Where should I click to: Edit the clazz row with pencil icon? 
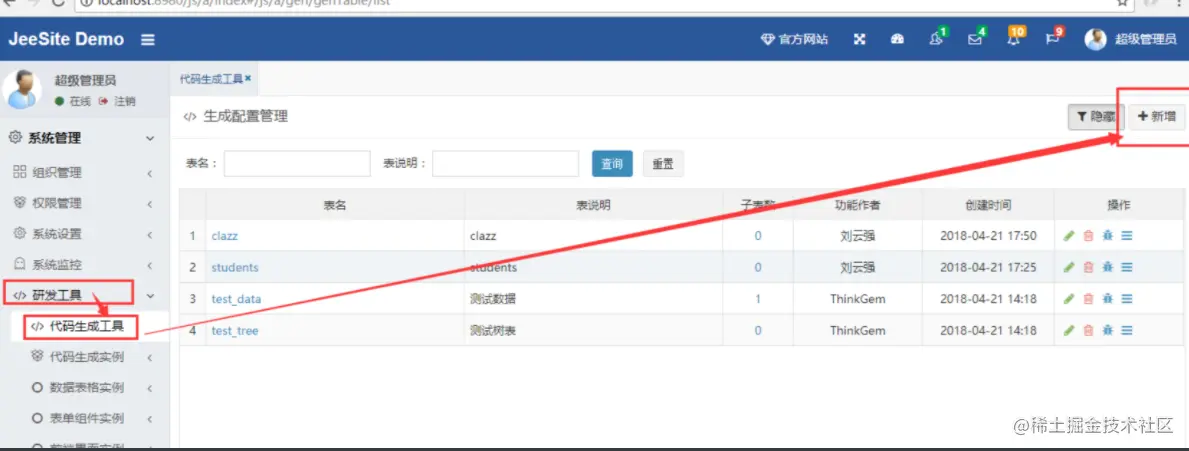pos(1069,236)
